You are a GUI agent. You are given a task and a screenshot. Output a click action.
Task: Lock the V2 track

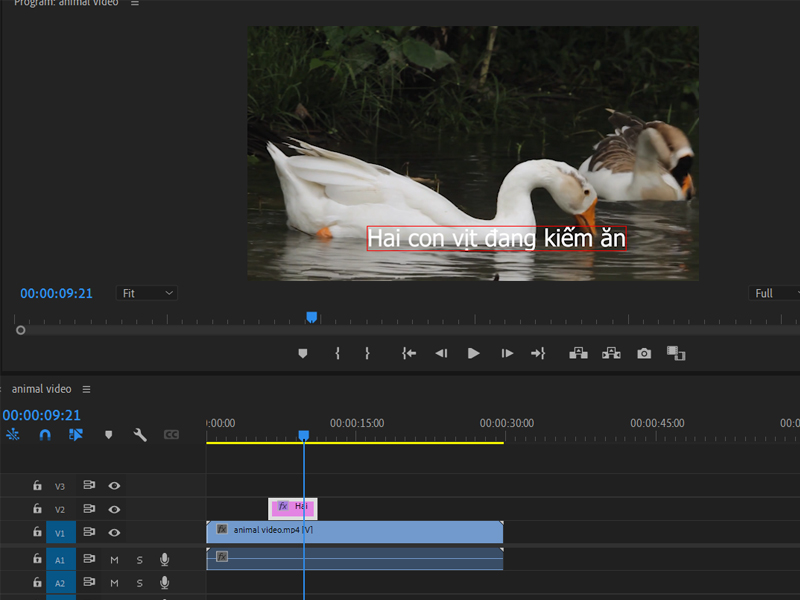[38, 509]
